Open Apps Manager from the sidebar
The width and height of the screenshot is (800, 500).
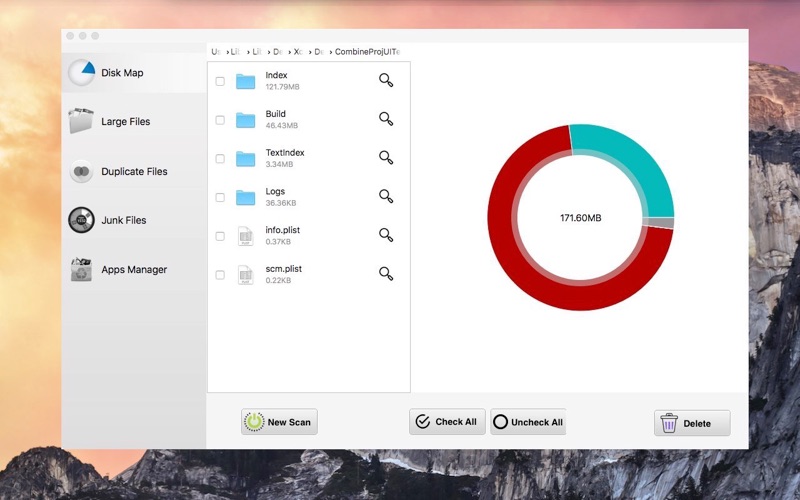pos(133,270)
